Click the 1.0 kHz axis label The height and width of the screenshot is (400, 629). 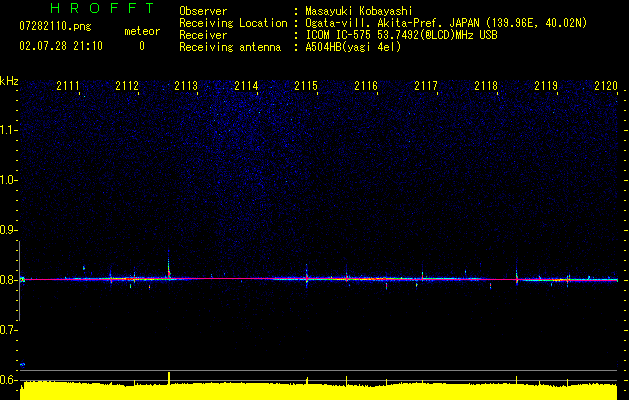pos(9,180)
